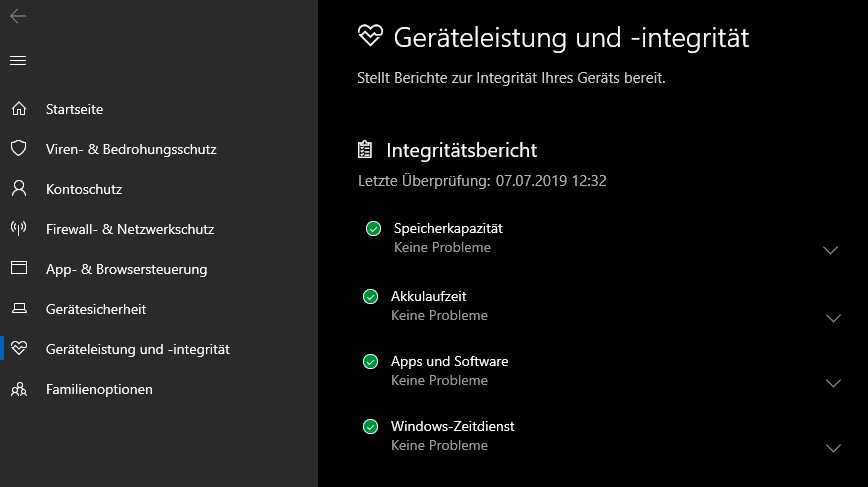Viewport: 868px width, 487px height.
Task: Click the Integritätsbericht clipboard icon
Action: 365,149
